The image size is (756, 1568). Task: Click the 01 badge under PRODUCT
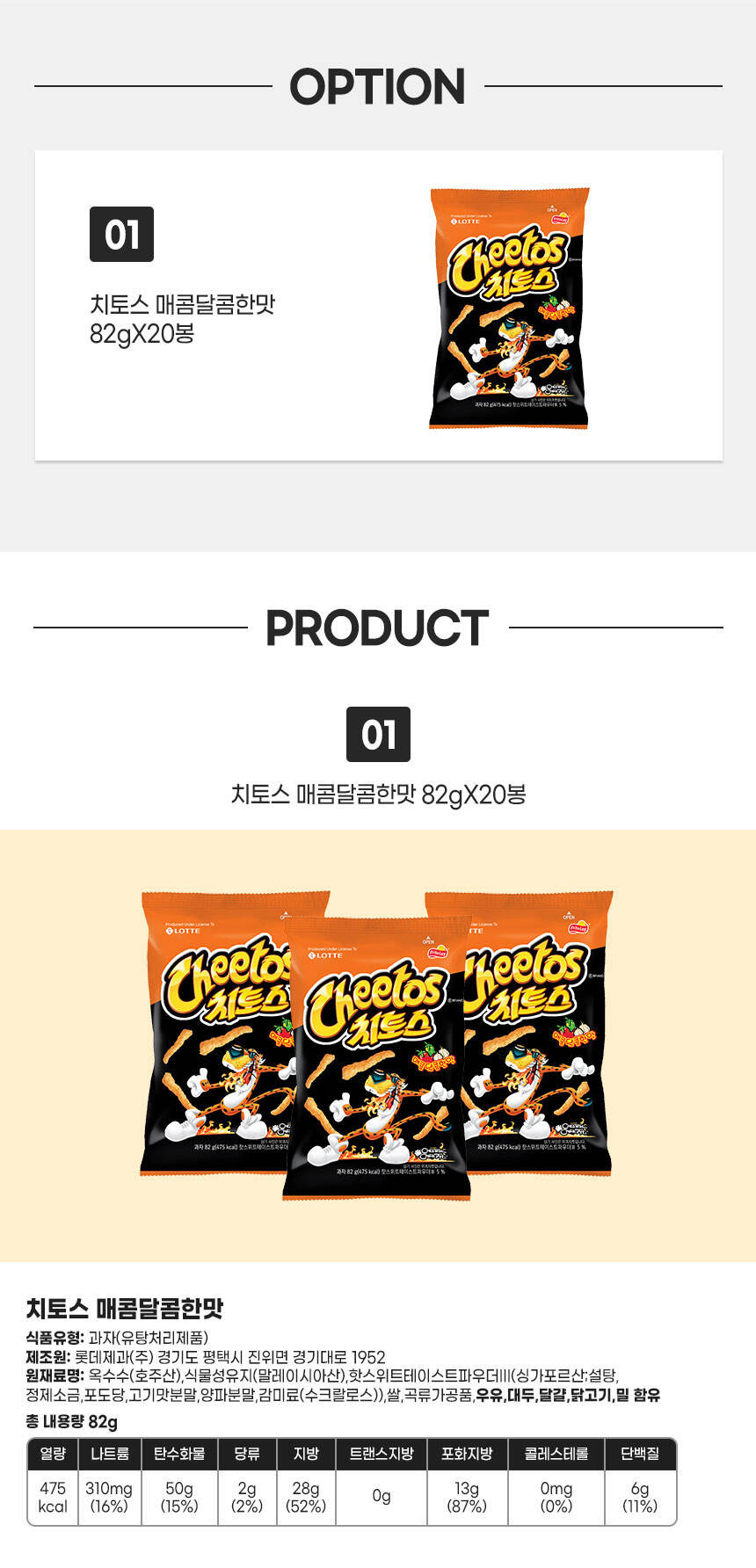pyautogui.click(x=378, y=734)
